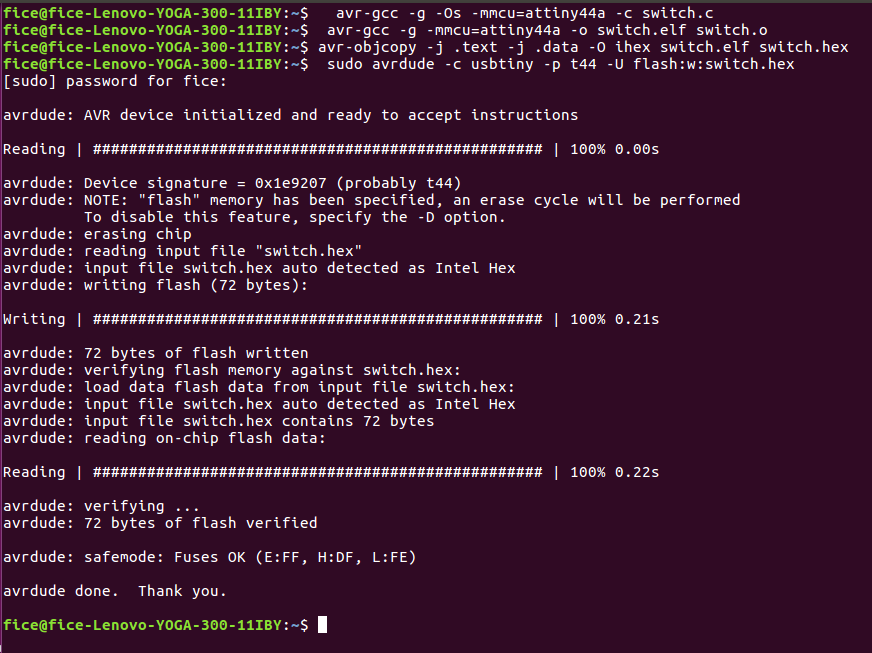Click the [sudo] password for fice line
872x653 pixels.
[x=115, y=82]
